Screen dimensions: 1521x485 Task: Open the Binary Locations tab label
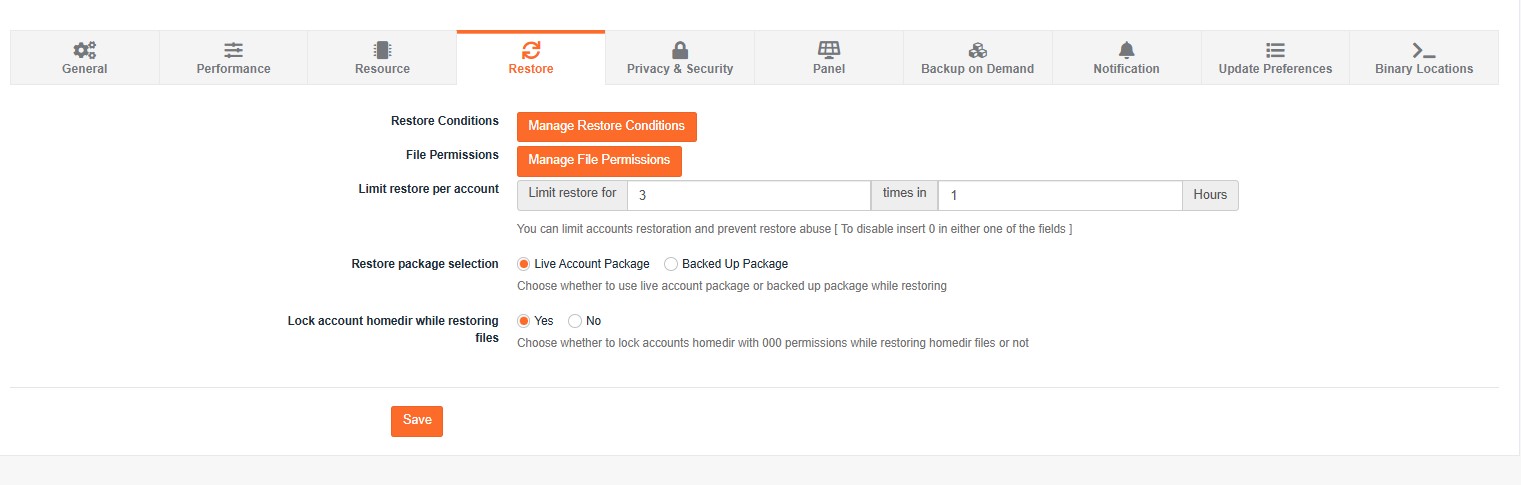[1424, 69]
